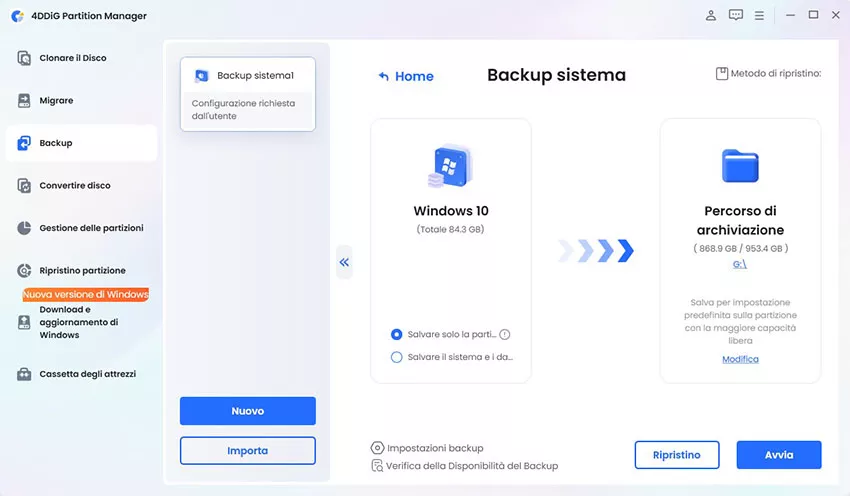
Task: Click the Backup sidebar icon
Action: pos(24,143)
